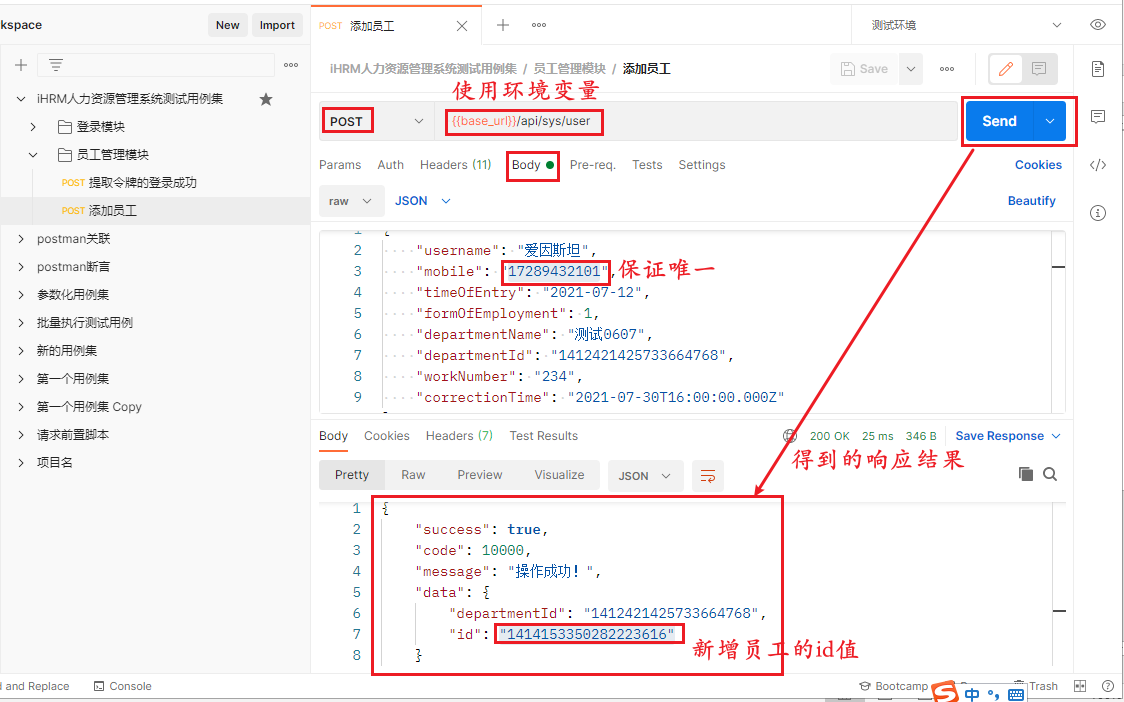Screen dimensions: 1124x702
Task: Switch to the Auth tab
Action: click(x=391, y=165)
